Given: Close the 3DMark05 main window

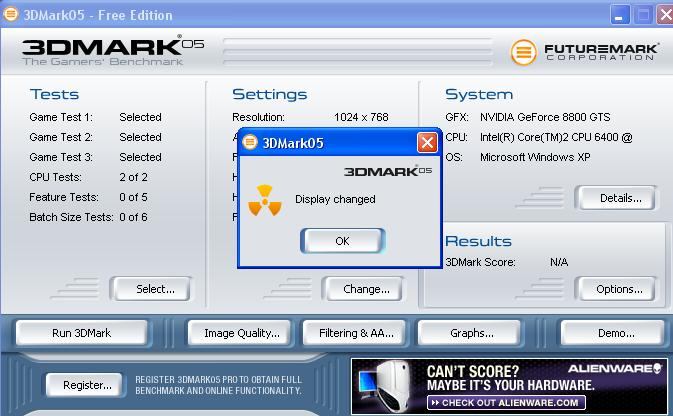Looking at the screenshot, I should (665, 15).
